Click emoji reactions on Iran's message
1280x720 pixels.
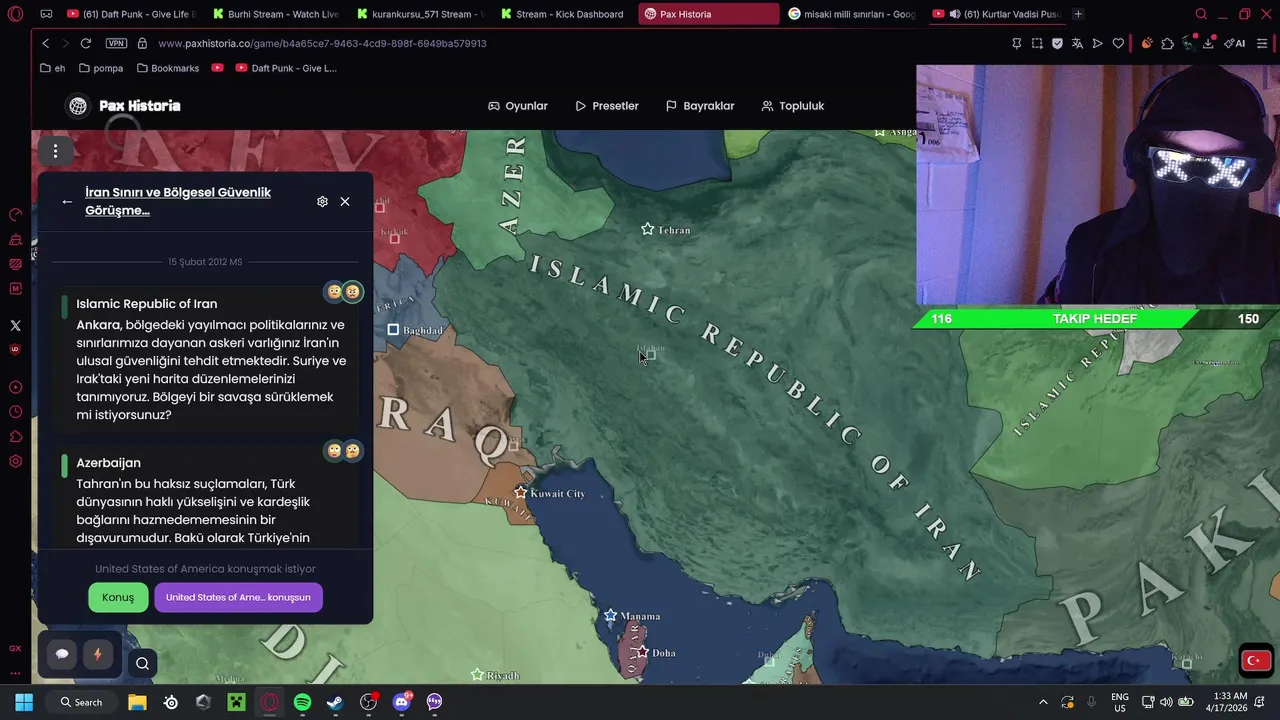coord(343,291)
